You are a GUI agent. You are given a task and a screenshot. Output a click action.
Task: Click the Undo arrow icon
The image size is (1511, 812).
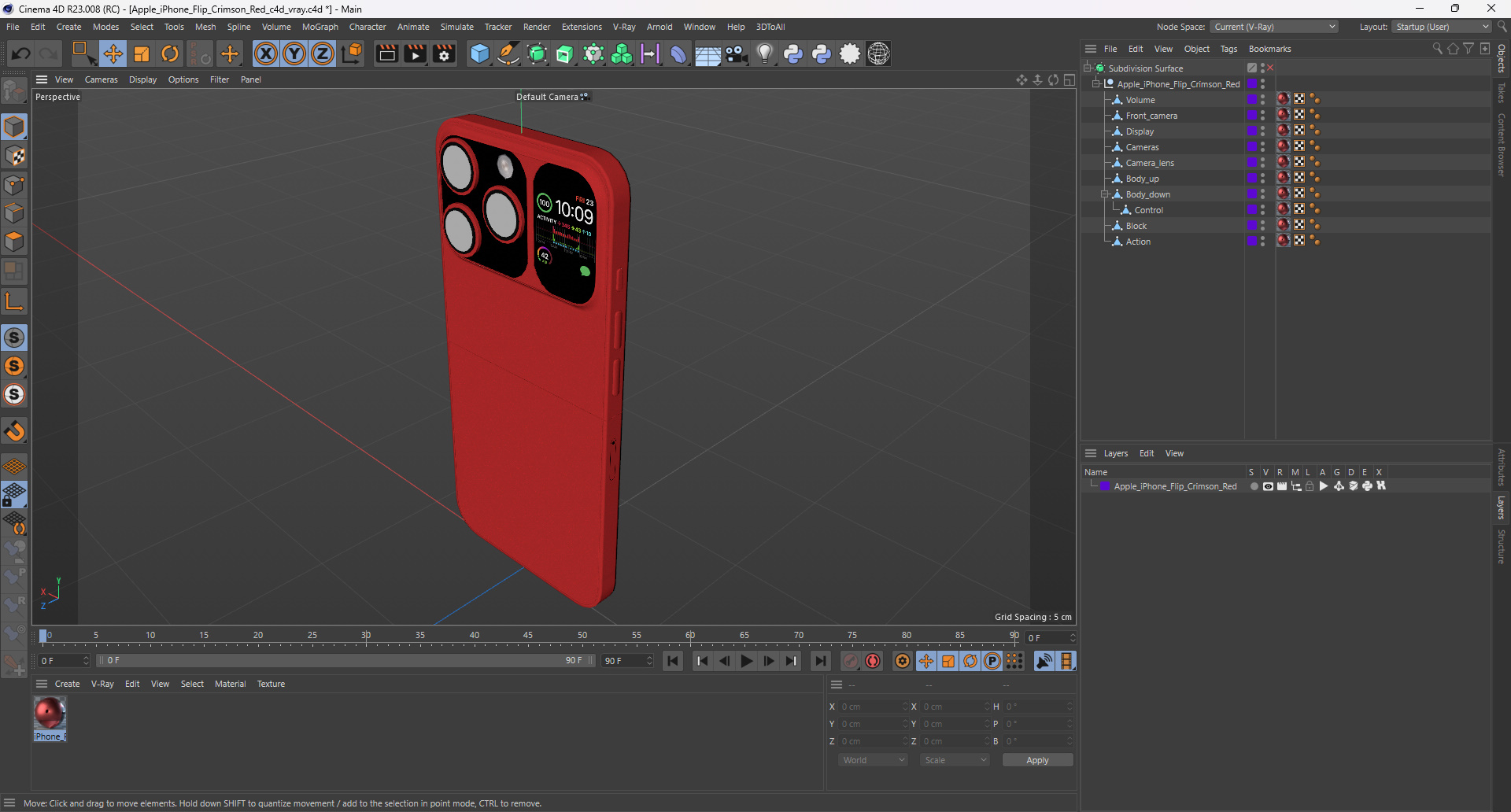[x=21, y=54]
